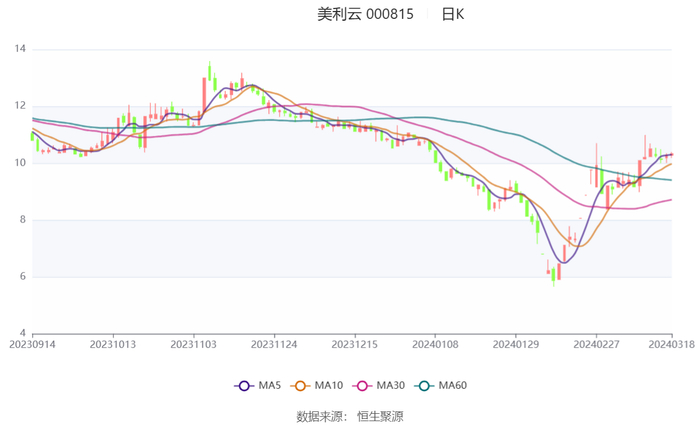This screenshot has height=426, width=700.
Task: Click the MA30 pink legend marker
Action: [361, 386]
